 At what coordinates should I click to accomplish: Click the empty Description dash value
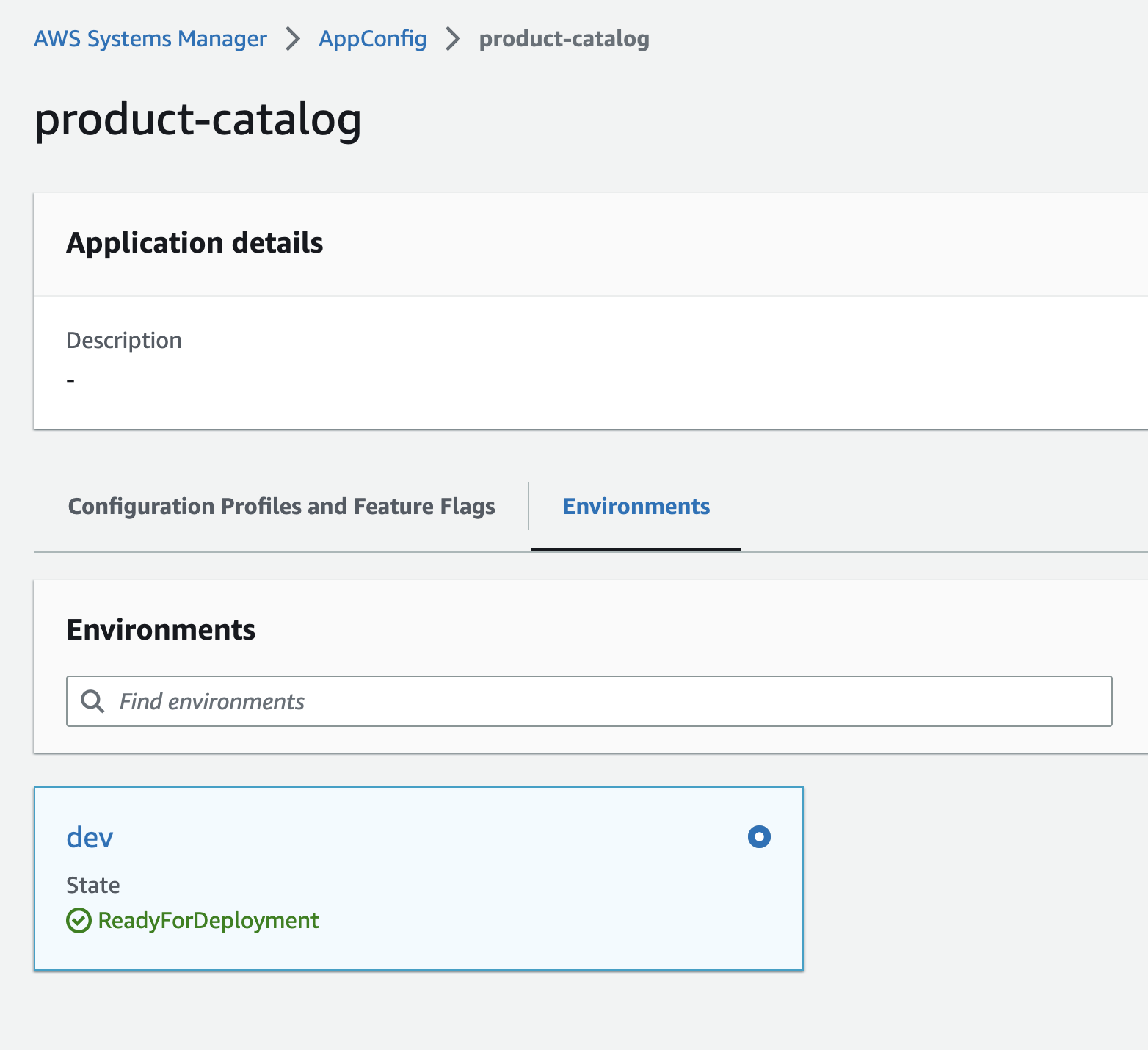click(70, 380)
